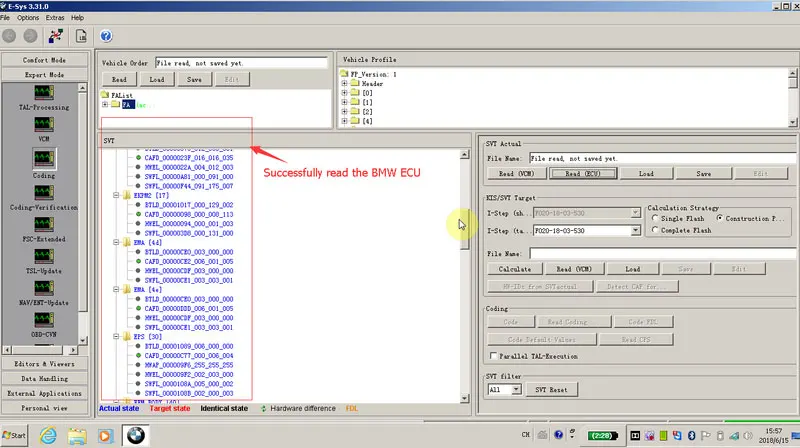The height and width of the screenshot is (448, 800).
Task: Click the BMW E-Sys taskbar icon
Action: [136, 435]
